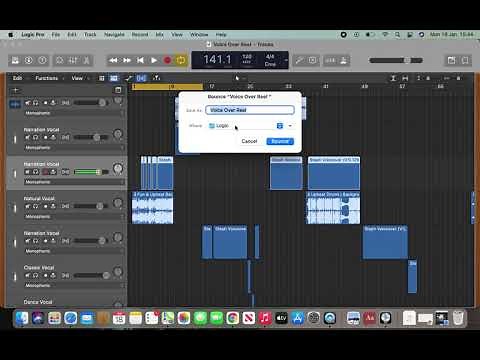Image resolution: width=480 pixels, height=360 pixels.
Task: Show the automation view toggle icon
Action: pos(129,78)
